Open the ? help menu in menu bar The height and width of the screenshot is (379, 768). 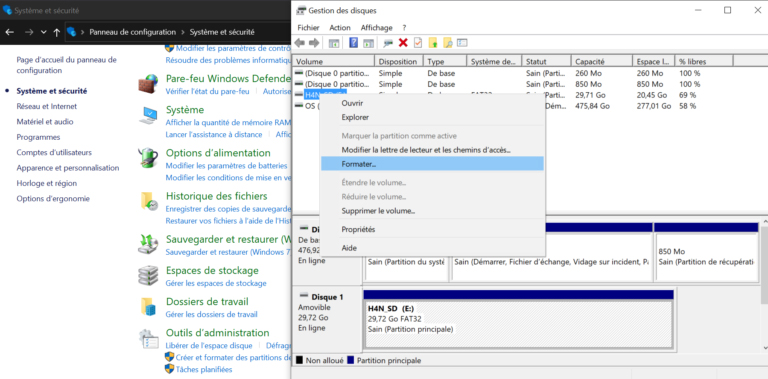(404, 28)
